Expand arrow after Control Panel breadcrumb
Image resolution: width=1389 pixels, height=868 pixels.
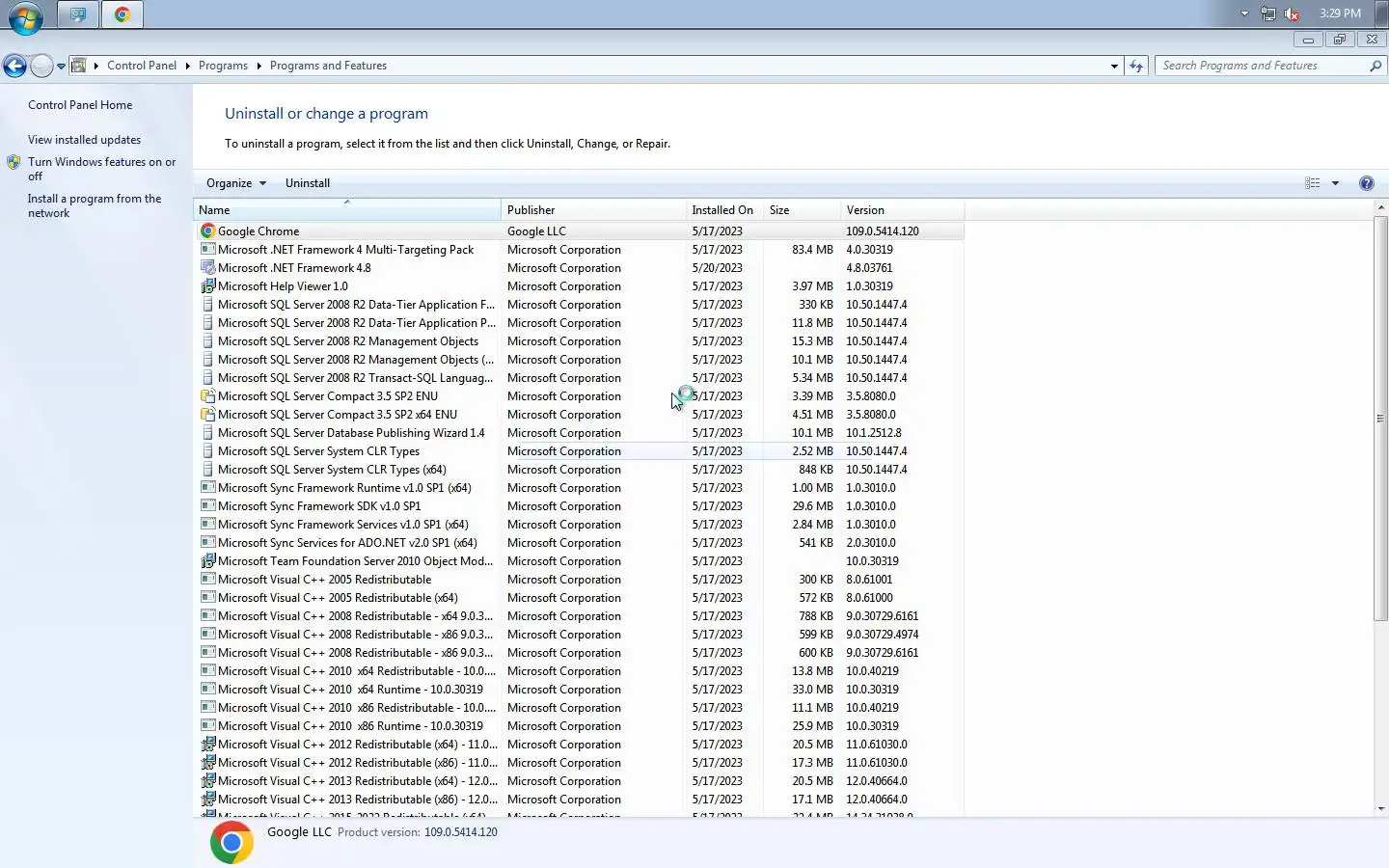(x=187, y=66)
